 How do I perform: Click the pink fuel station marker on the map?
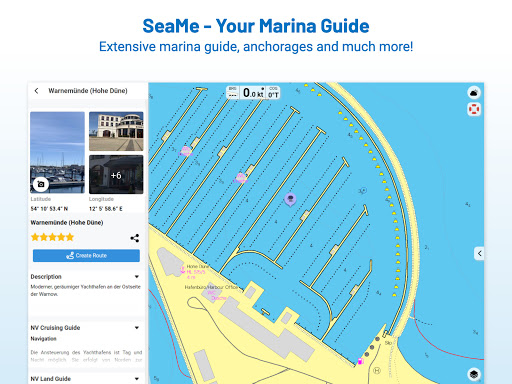(x=360, y=361)
